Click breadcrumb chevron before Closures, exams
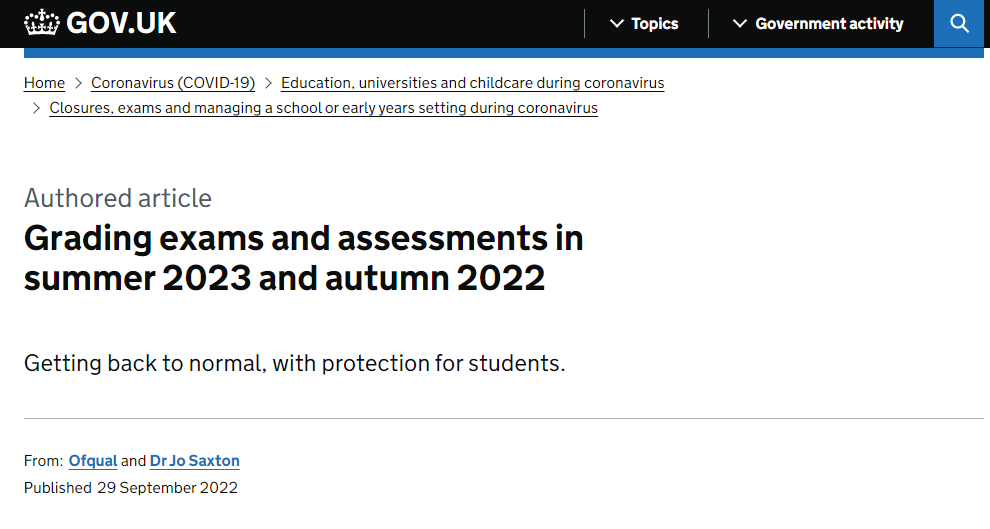Screen dimensions: 990x529 point(37,108)
